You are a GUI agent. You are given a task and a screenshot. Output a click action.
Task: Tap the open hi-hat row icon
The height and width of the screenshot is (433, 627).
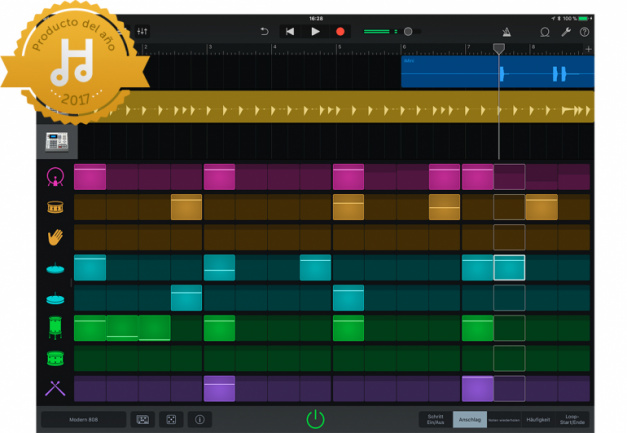(x=55, y=298)
